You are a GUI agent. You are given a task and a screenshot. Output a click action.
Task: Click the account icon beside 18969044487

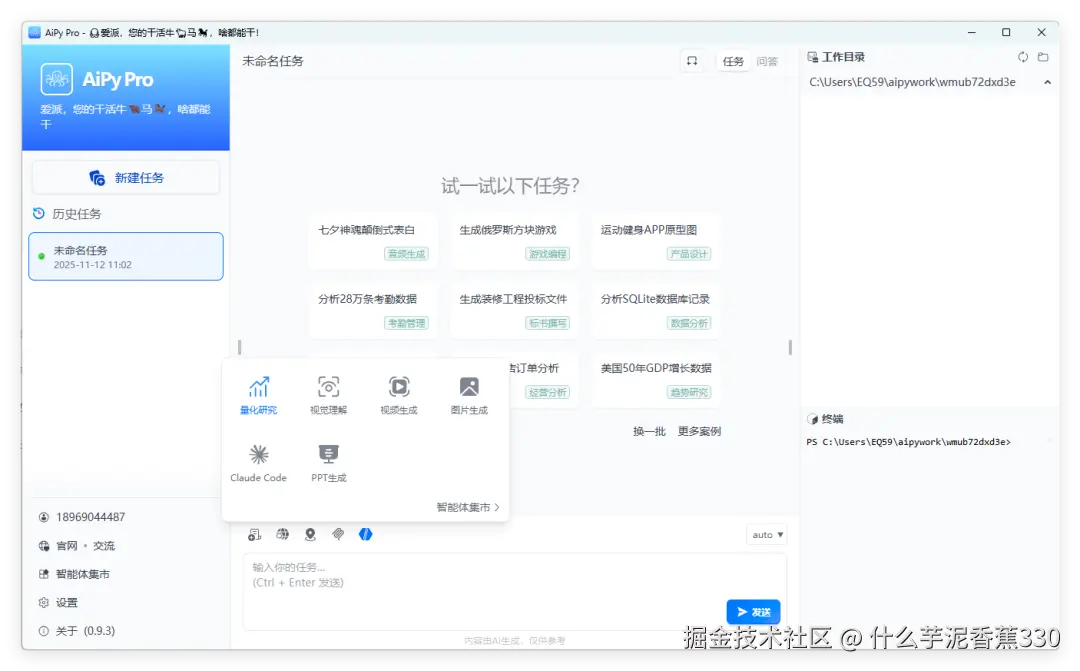tap(44, 517)
